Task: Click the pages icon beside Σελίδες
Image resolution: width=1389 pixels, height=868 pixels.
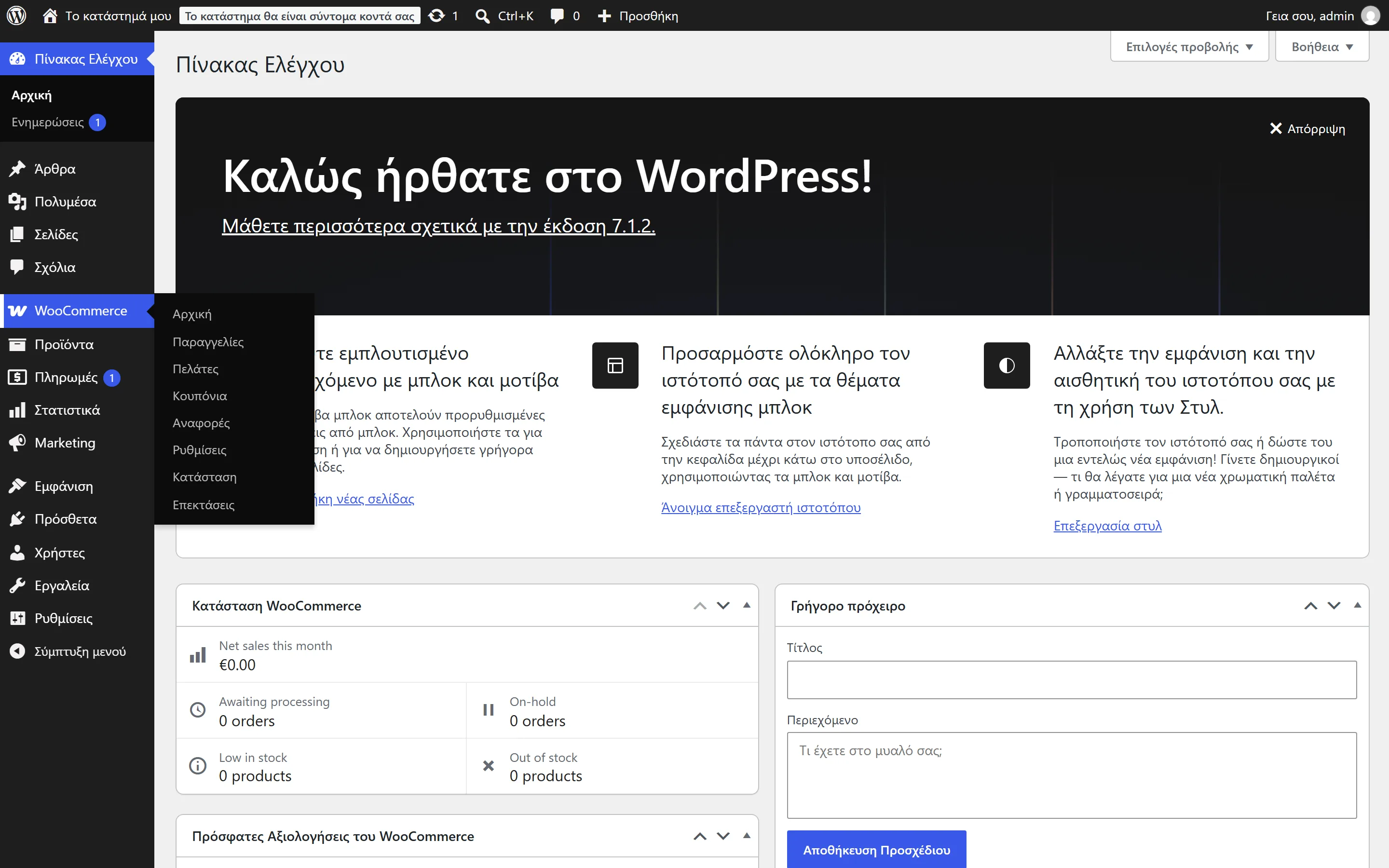Action: pyautogui.click(x=18, y=234)
